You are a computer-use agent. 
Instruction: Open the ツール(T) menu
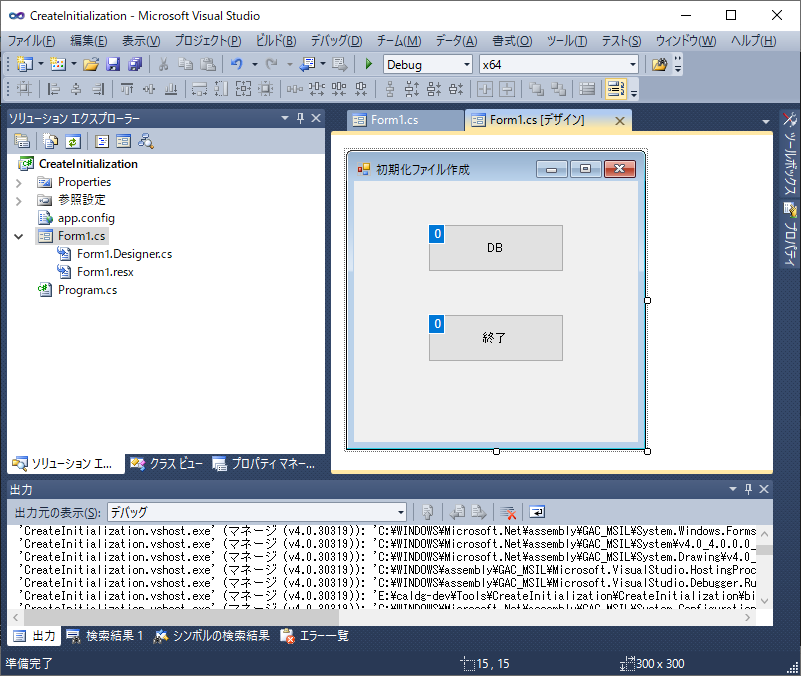click(567, 41)
